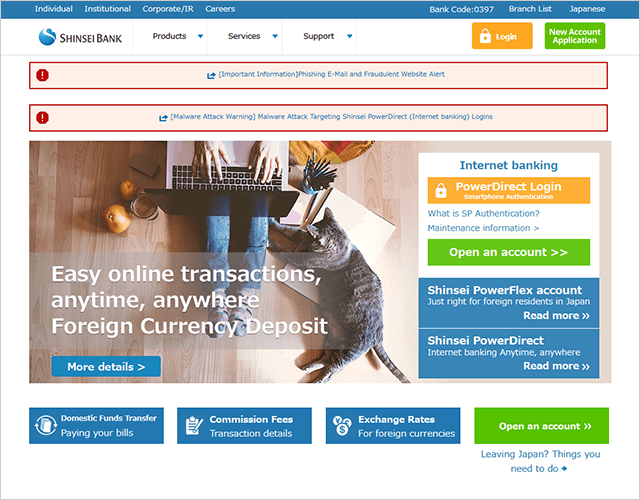The width and height of the screenshot is (640, 500).
Task: Open What is SP Authentication link
Action: (x=483, y=213)
